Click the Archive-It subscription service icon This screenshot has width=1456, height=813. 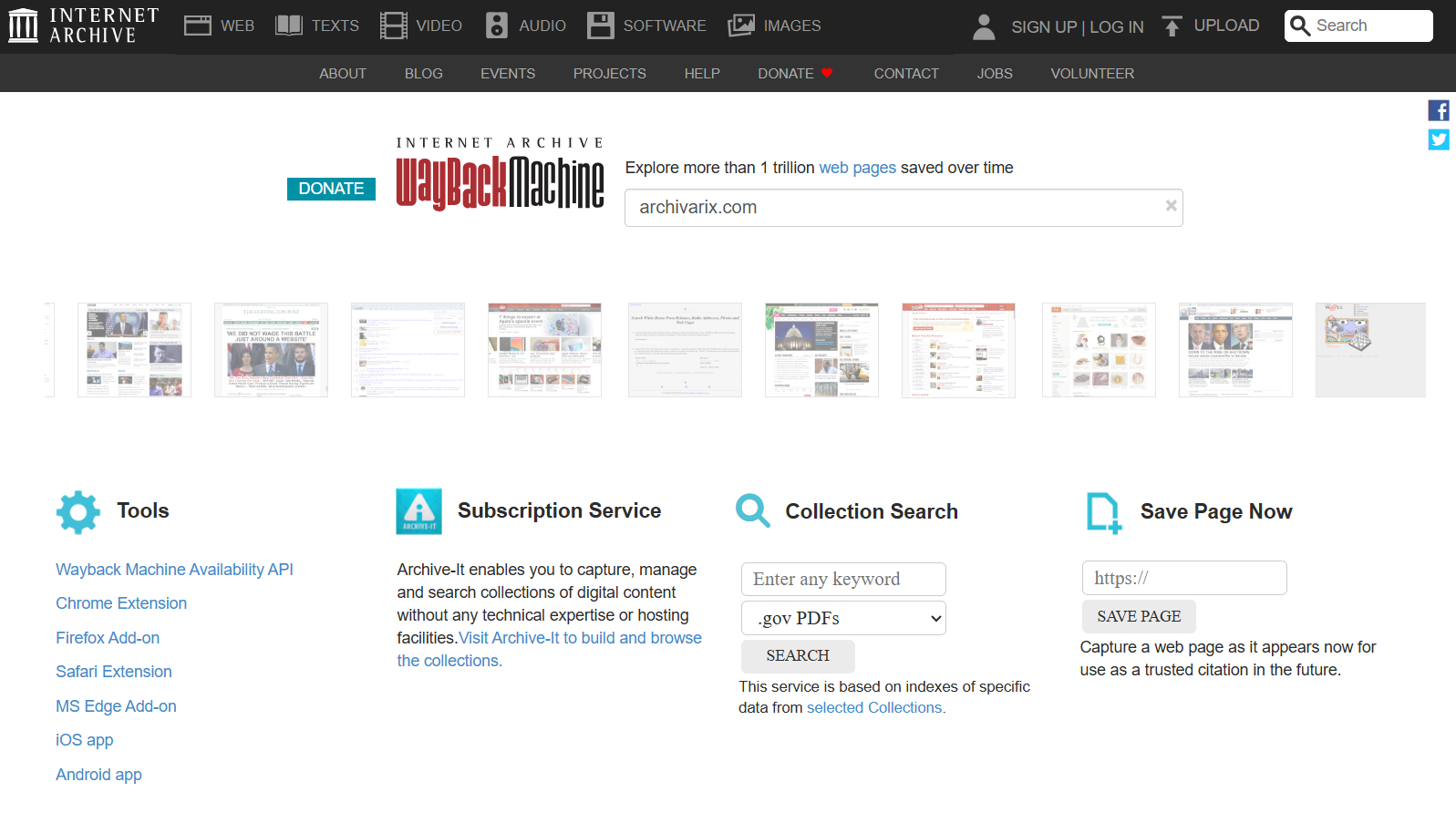[x=418, y=511]
